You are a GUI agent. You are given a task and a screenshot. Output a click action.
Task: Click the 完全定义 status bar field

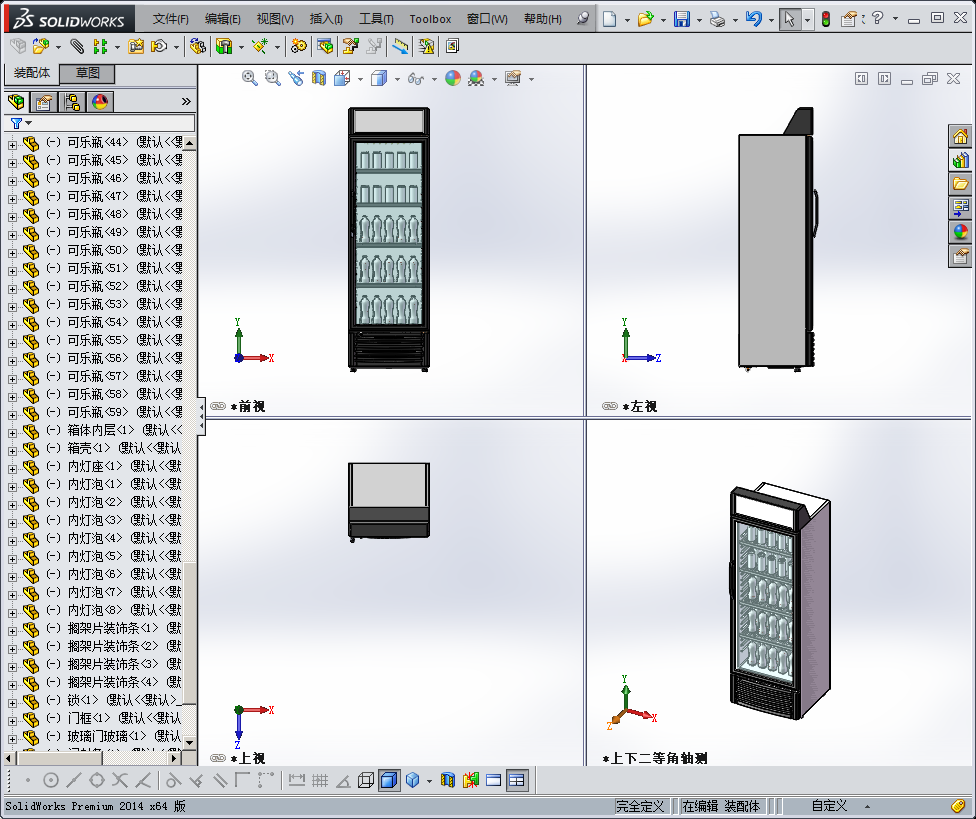pyautogui.click(x=640, y=807)
